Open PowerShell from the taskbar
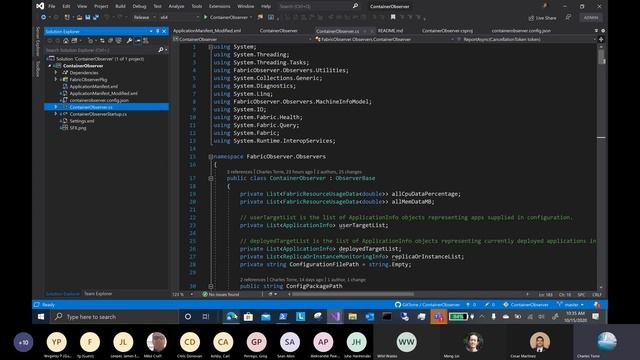 pyautogui.click(x=283, y=317)
